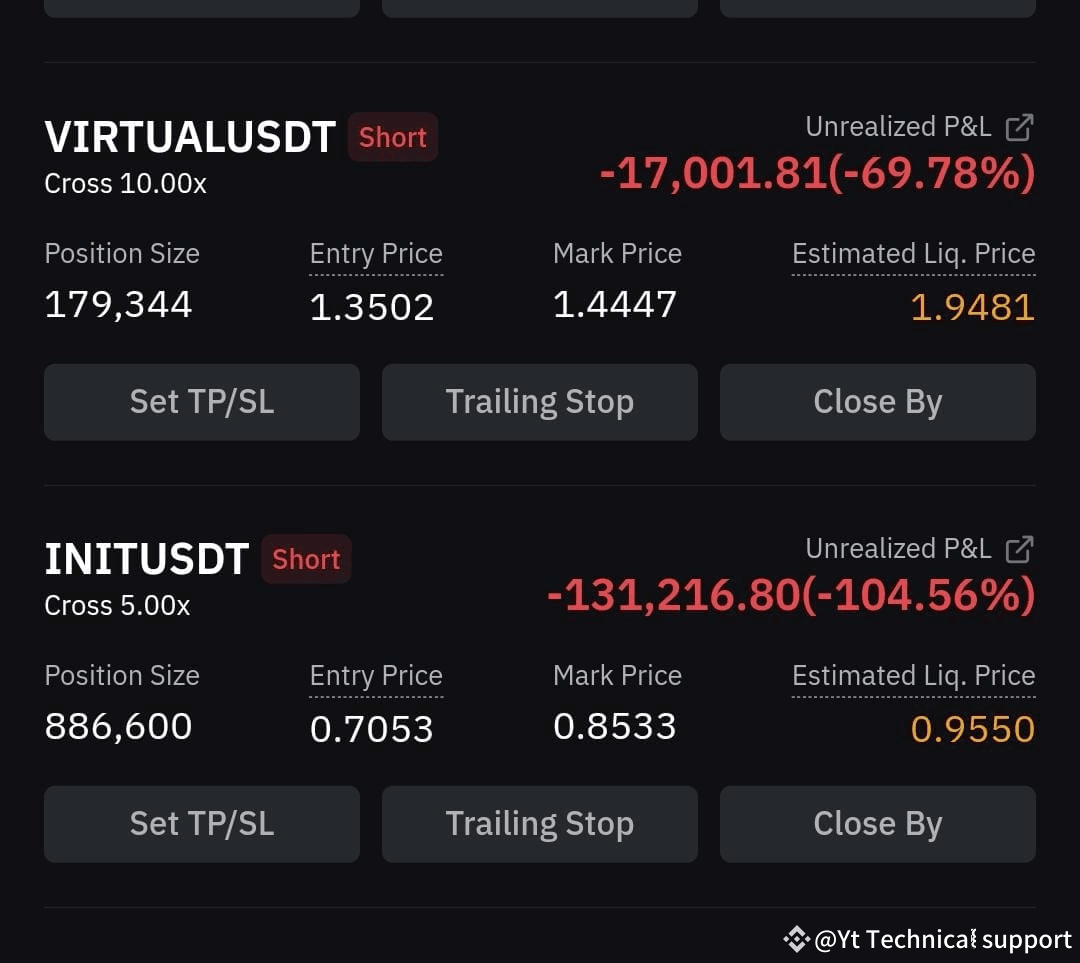Open the INITUSDT pair title

point(146,559)
